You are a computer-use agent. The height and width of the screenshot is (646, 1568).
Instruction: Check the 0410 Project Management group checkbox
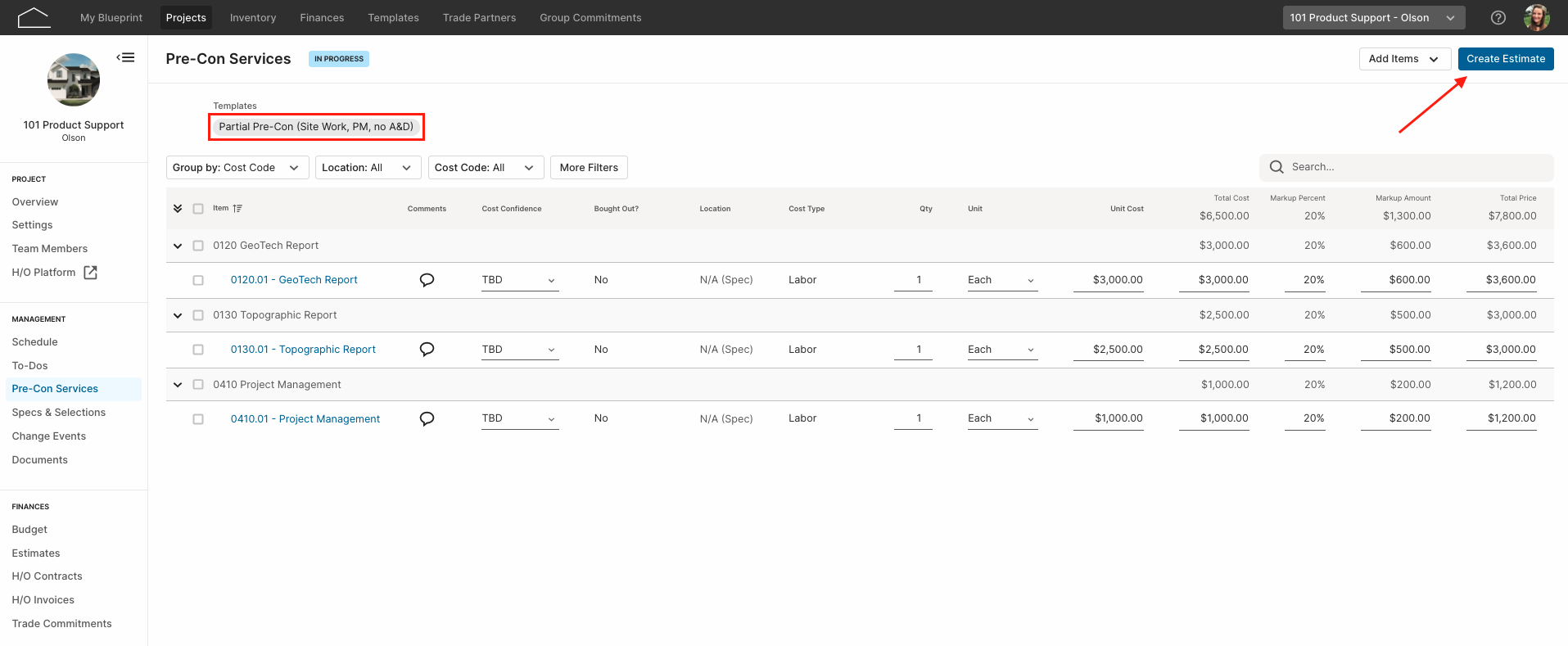pos(198,385)
